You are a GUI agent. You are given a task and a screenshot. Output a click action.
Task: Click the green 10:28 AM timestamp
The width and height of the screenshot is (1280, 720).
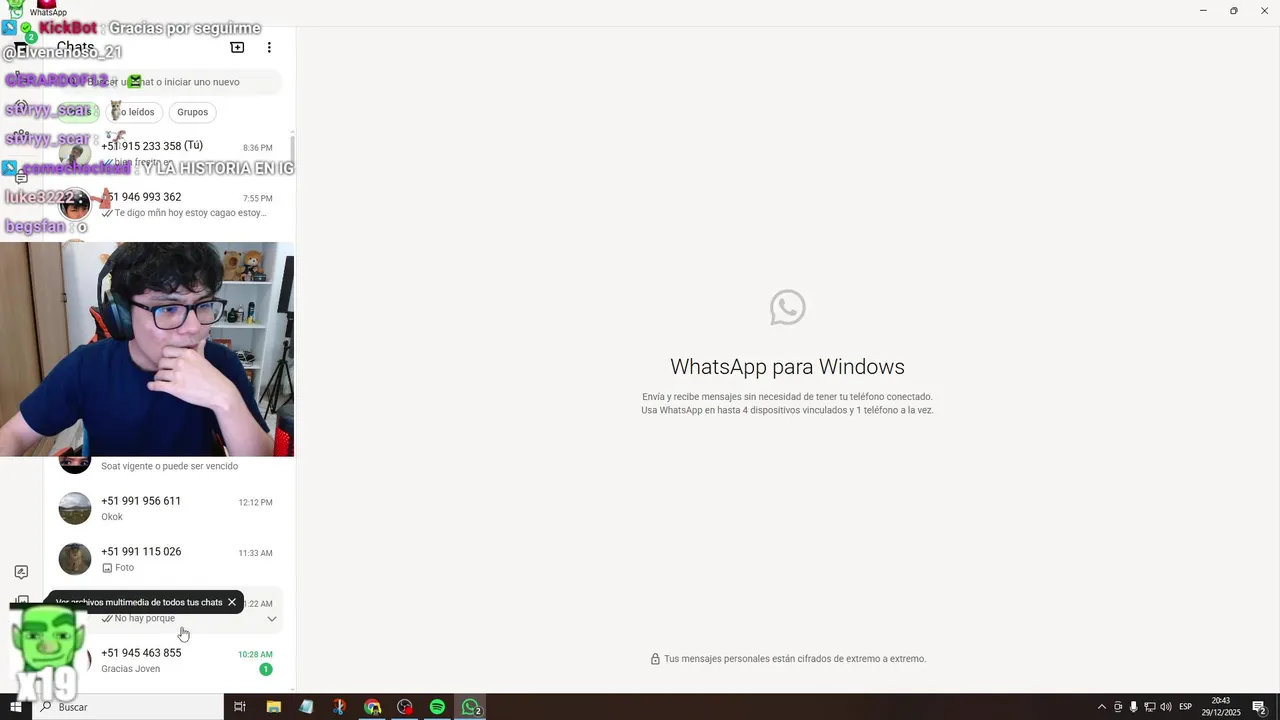click(x=255, y=654)
